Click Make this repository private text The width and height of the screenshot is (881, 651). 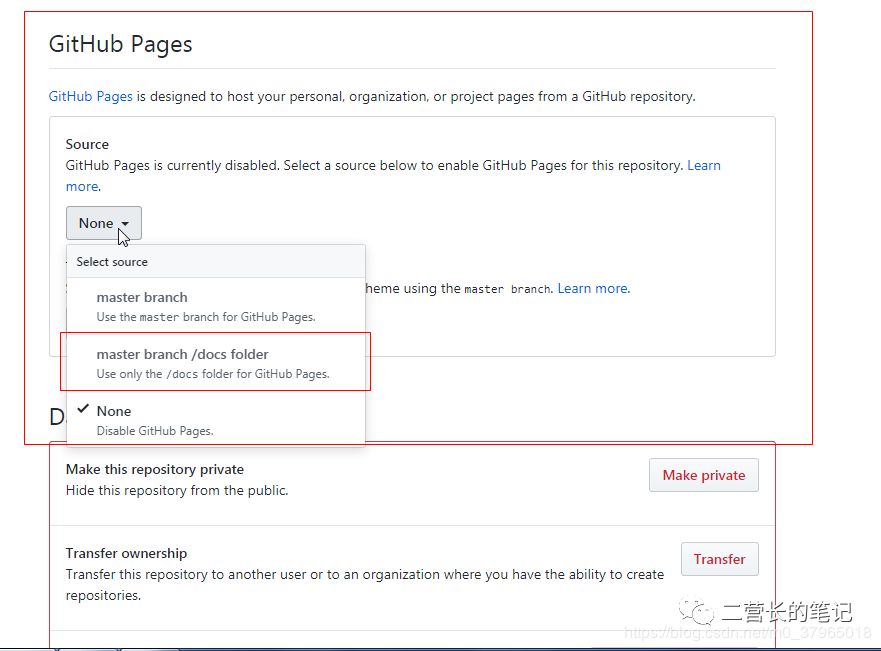pos(155,469)
